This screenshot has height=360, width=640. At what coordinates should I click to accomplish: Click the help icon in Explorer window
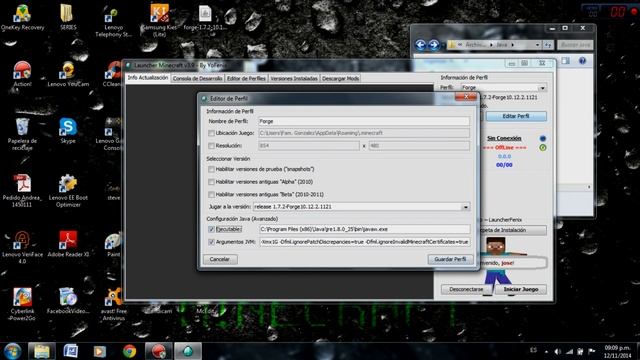582,61
